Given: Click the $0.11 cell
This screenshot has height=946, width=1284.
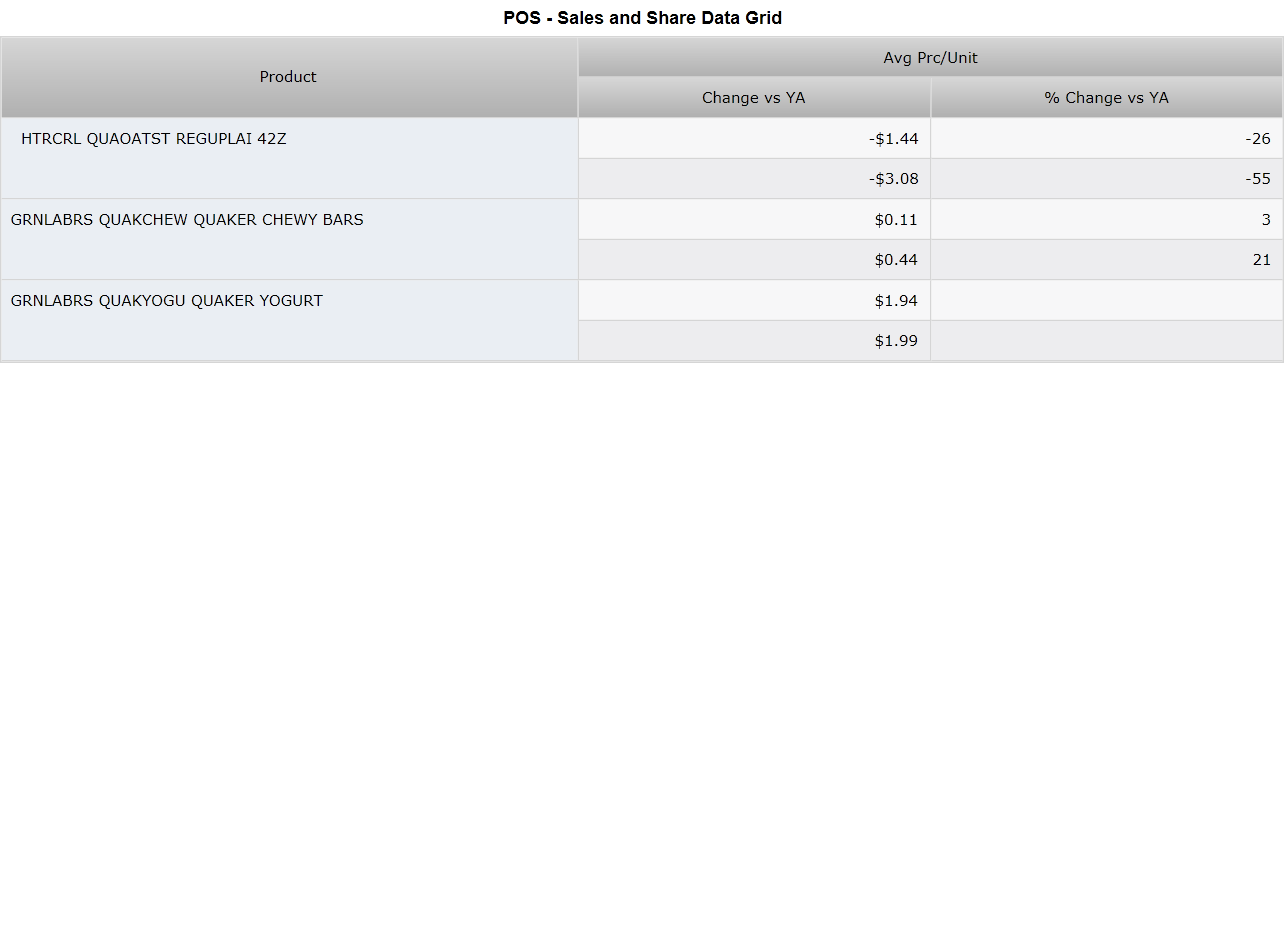Looking at the screenshot, I should [754, 220].
